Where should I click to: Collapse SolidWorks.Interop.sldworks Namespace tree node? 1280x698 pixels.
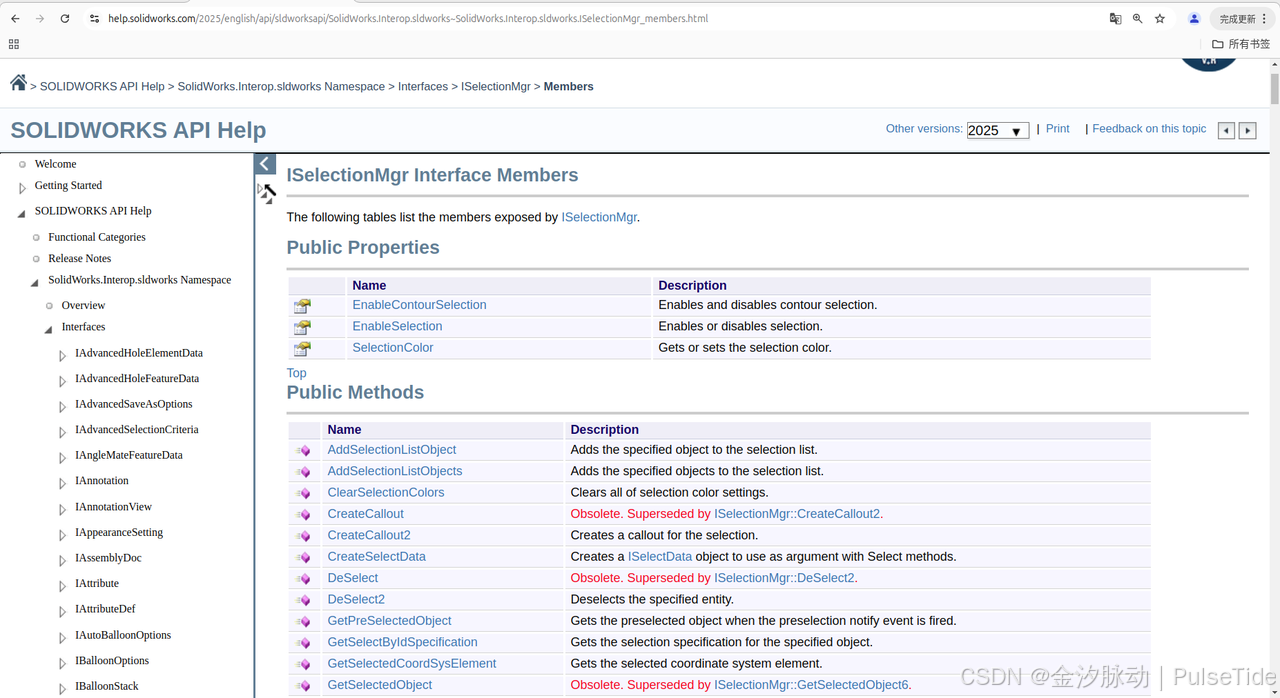(x=36, y=282)
